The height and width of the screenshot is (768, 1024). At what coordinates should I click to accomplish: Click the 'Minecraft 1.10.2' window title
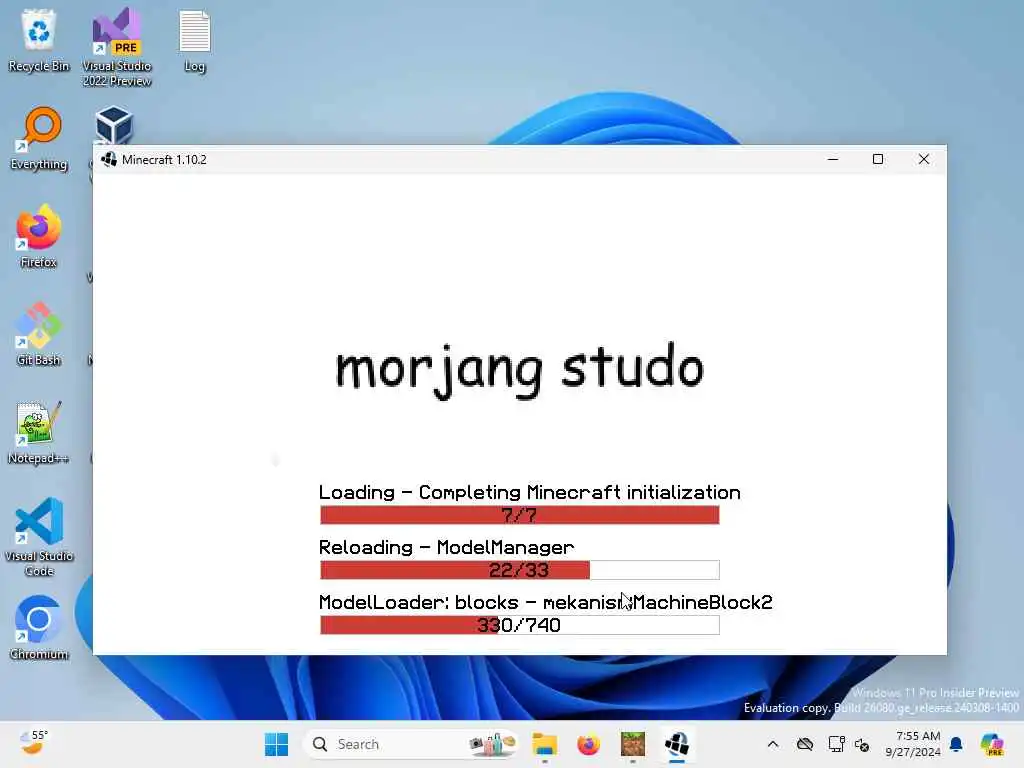click(x=164, y=159)
